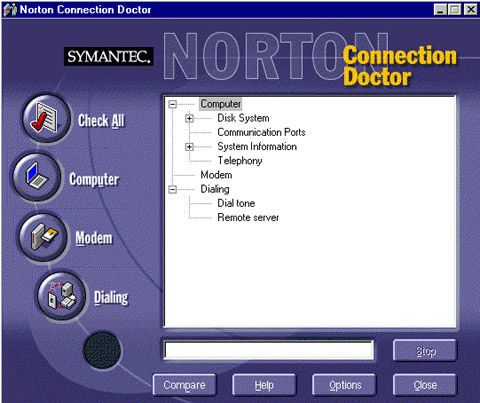Select the Dial tone entry
The width and height of the screenshot is (480, 403).
(x=236, y=203)
